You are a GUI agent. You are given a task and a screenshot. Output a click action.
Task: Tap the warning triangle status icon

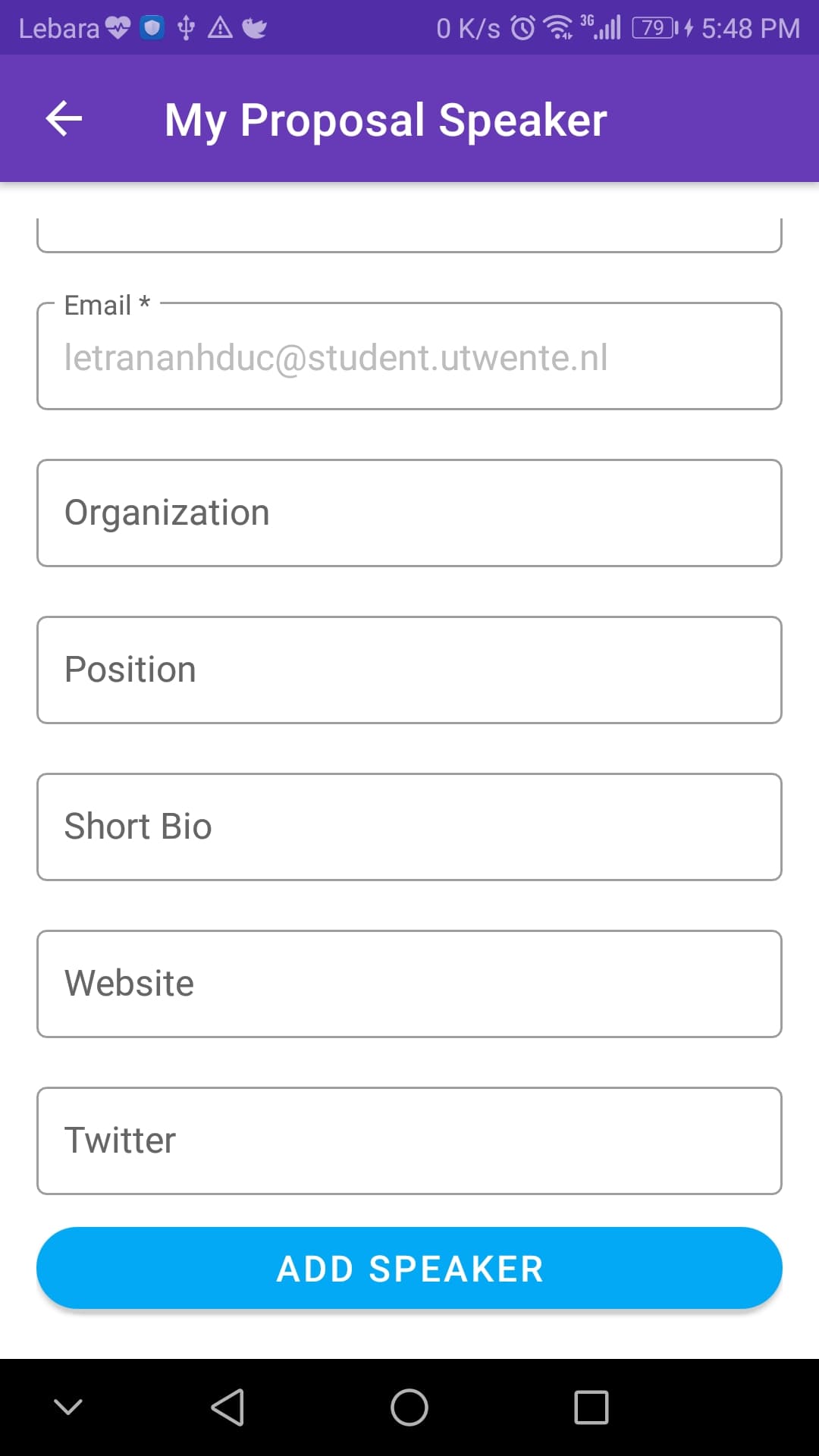[220, 29]
